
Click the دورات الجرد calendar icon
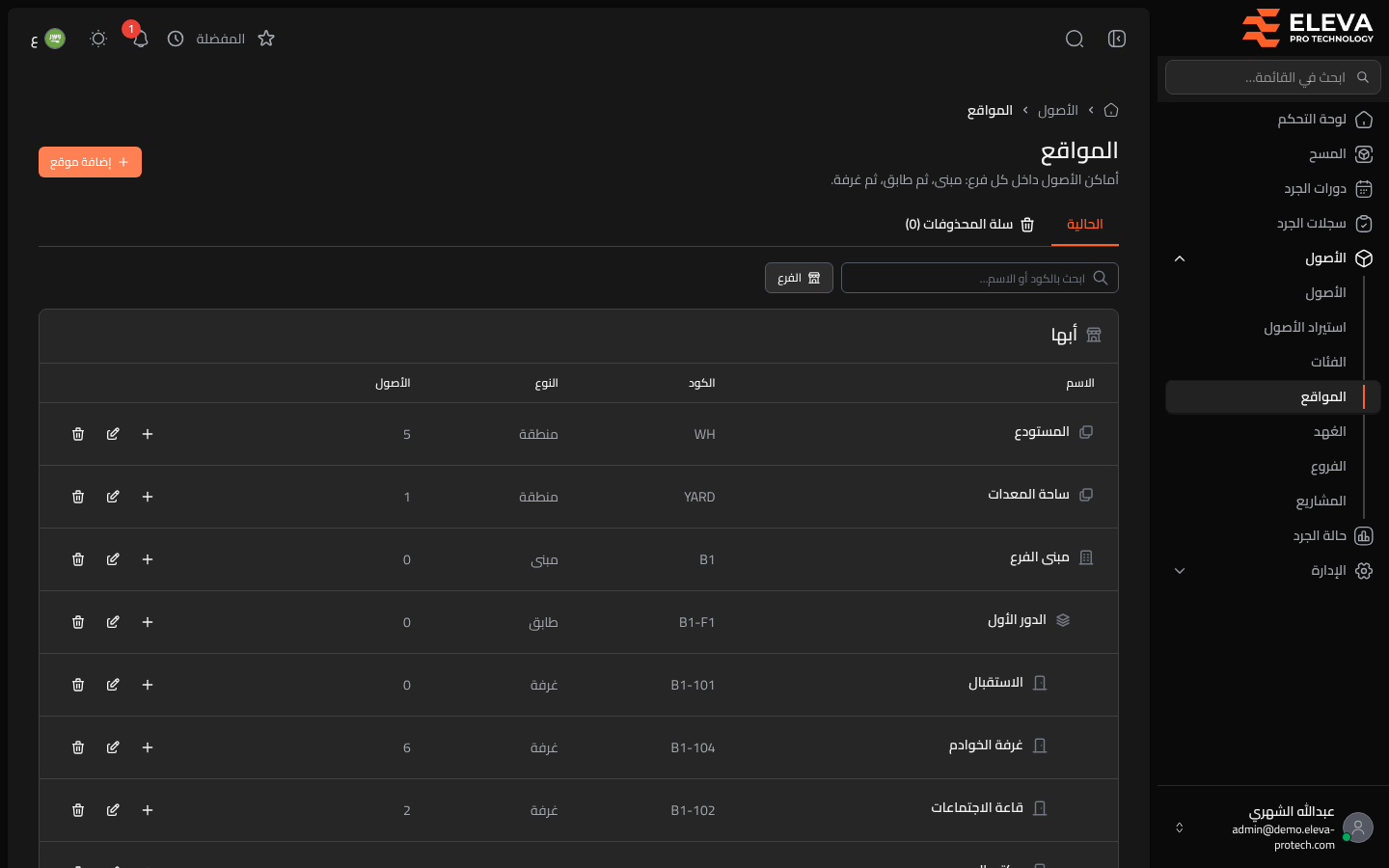coord(1364,189)
